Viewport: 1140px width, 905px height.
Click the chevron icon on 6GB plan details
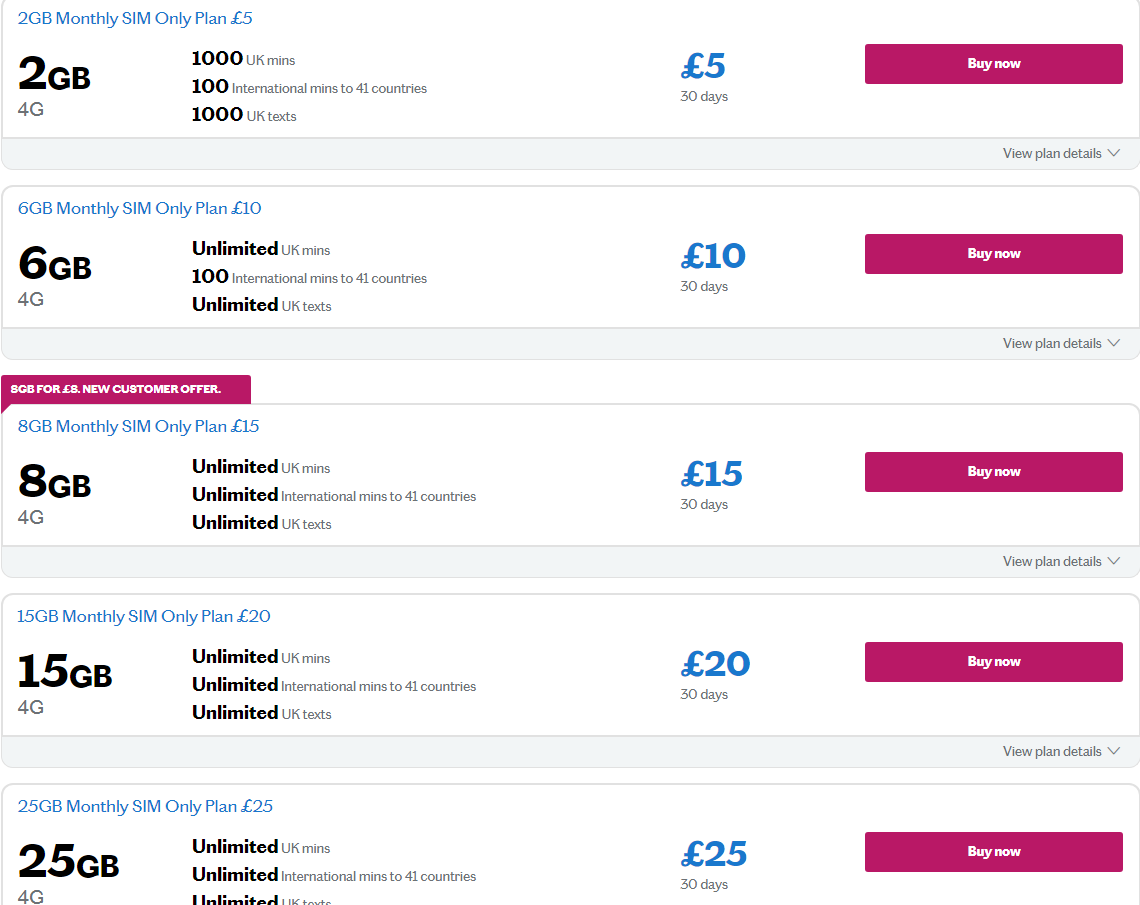[x=1114, y=344]
